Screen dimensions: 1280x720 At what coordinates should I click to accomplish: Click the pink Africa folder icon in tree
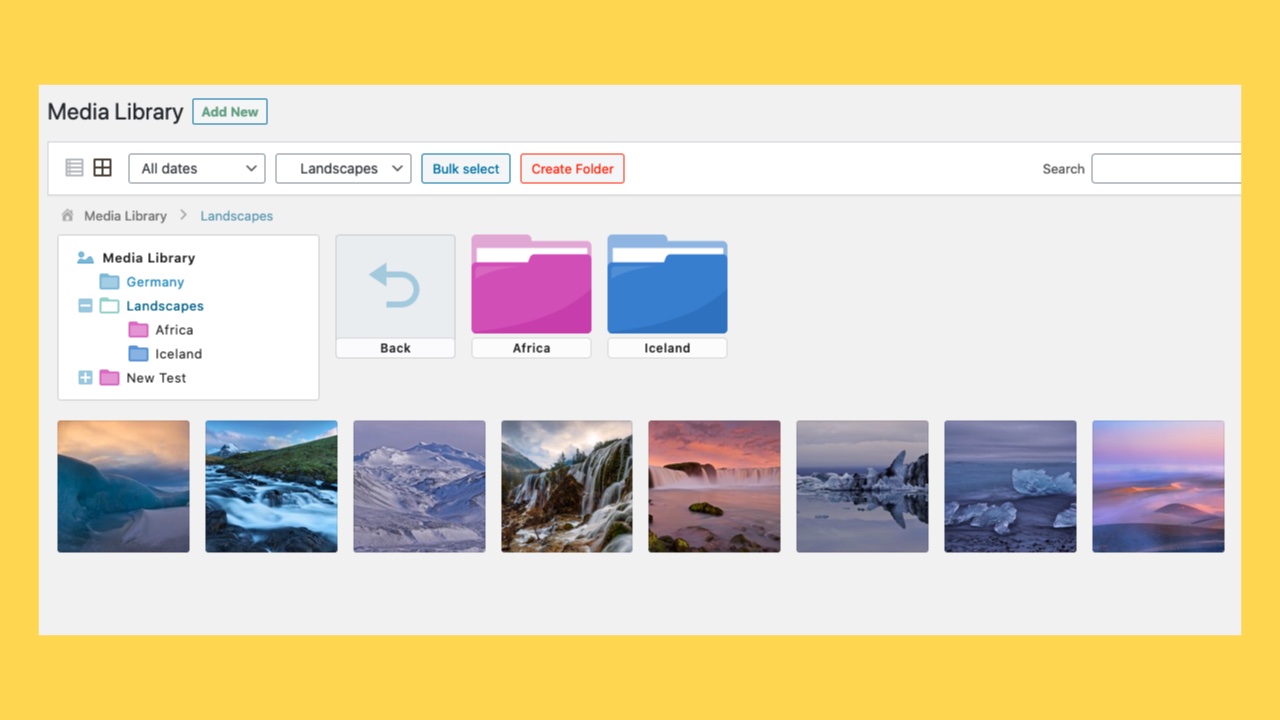[138, 330]
